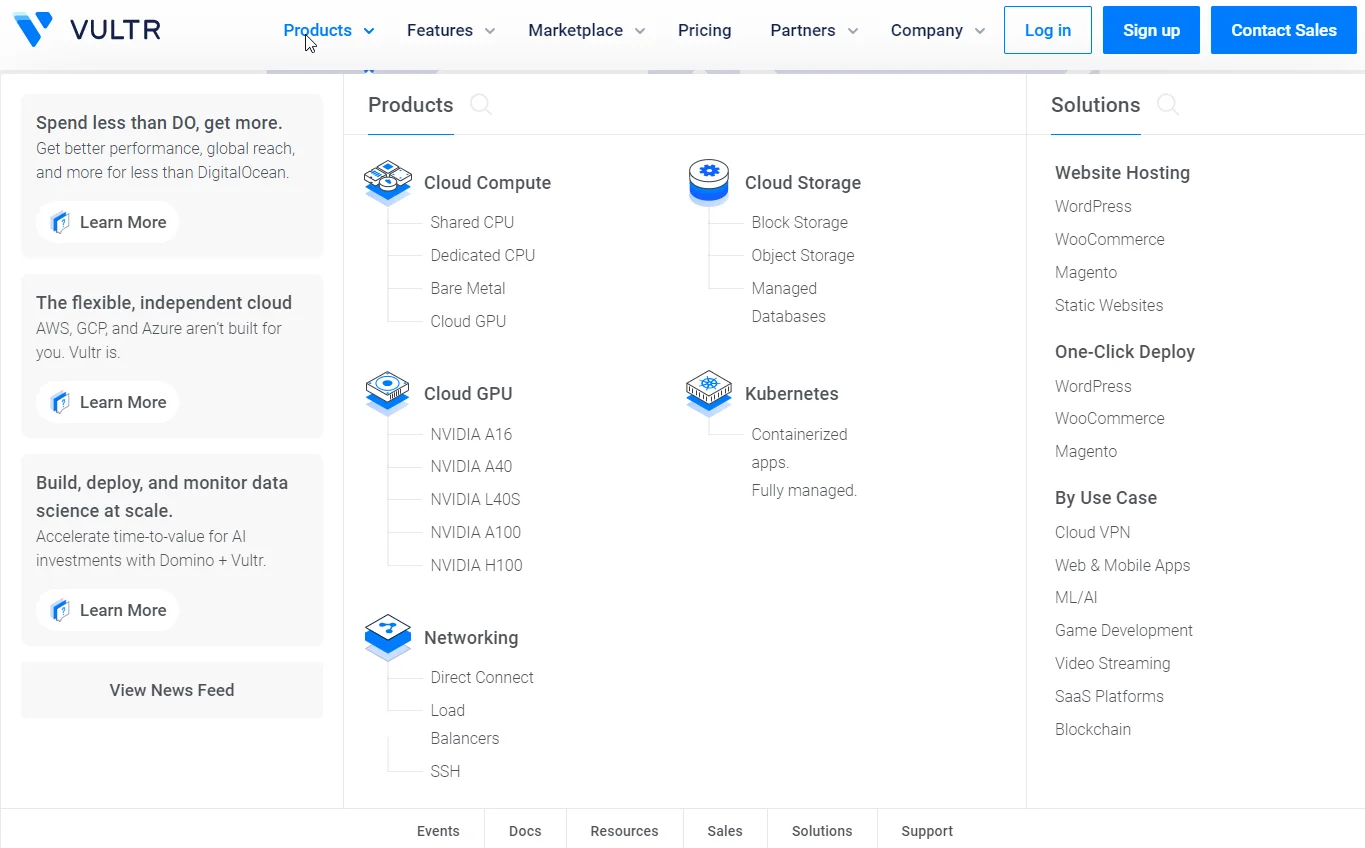This screenshot has width=1365, height=848.
Task: Click the Learn More icon under data science promo
Action: point(60,610)
